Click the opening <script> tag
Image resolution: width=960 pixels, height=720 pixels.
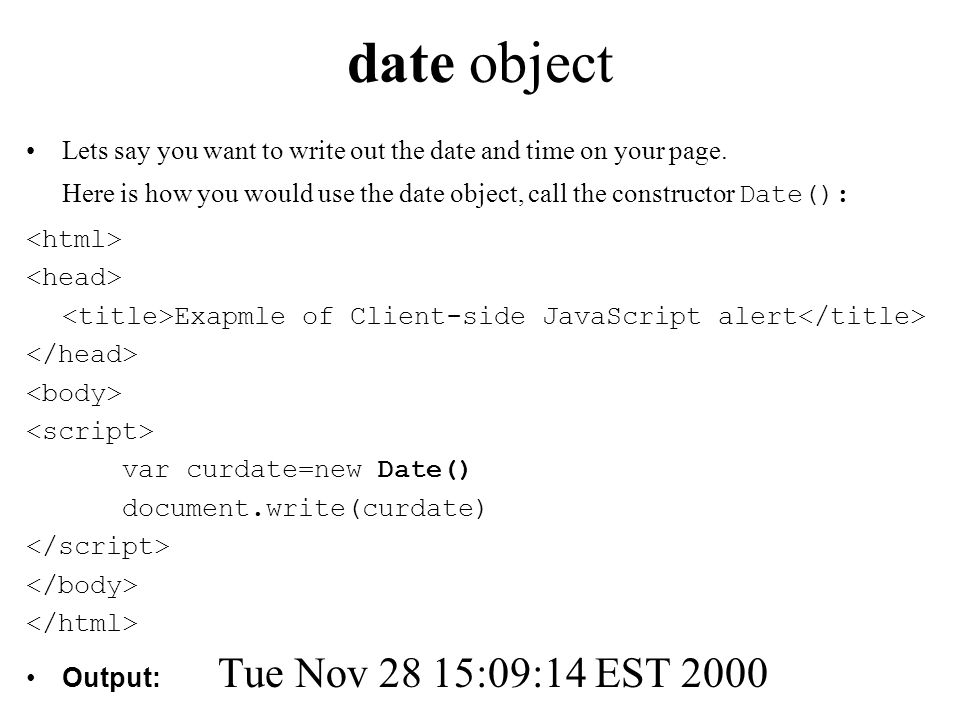90,432
